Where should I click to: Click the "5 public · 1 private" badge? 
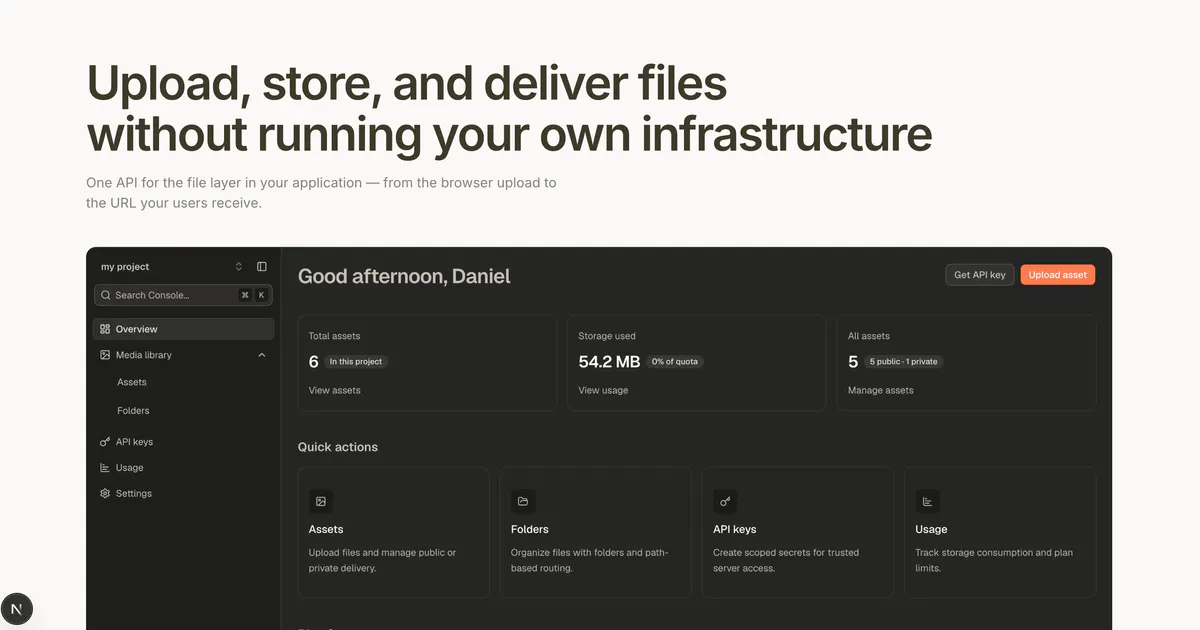pos(904,362)
